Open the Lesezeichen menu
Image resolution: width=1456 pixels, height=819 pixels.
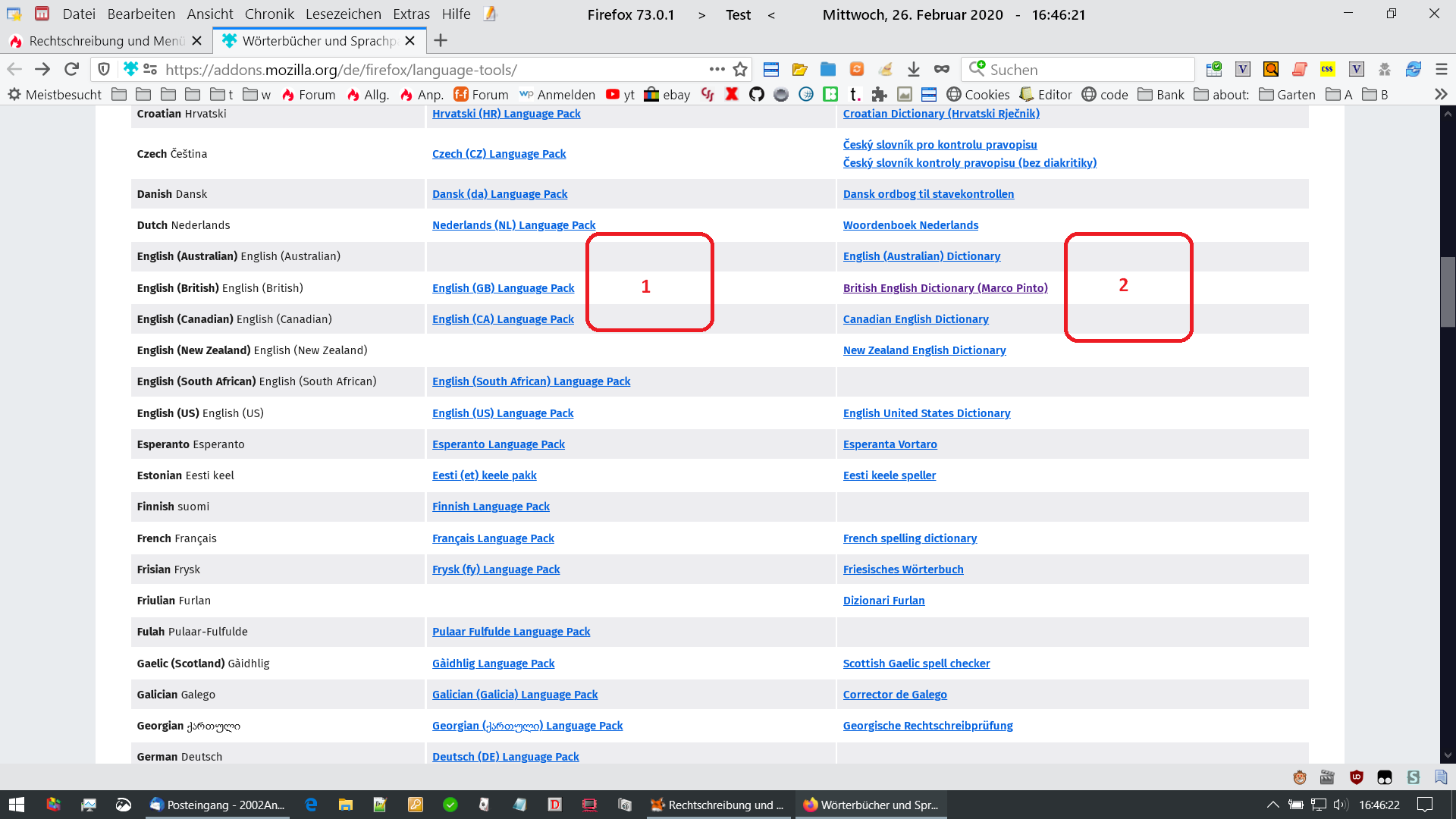(343, 14)
